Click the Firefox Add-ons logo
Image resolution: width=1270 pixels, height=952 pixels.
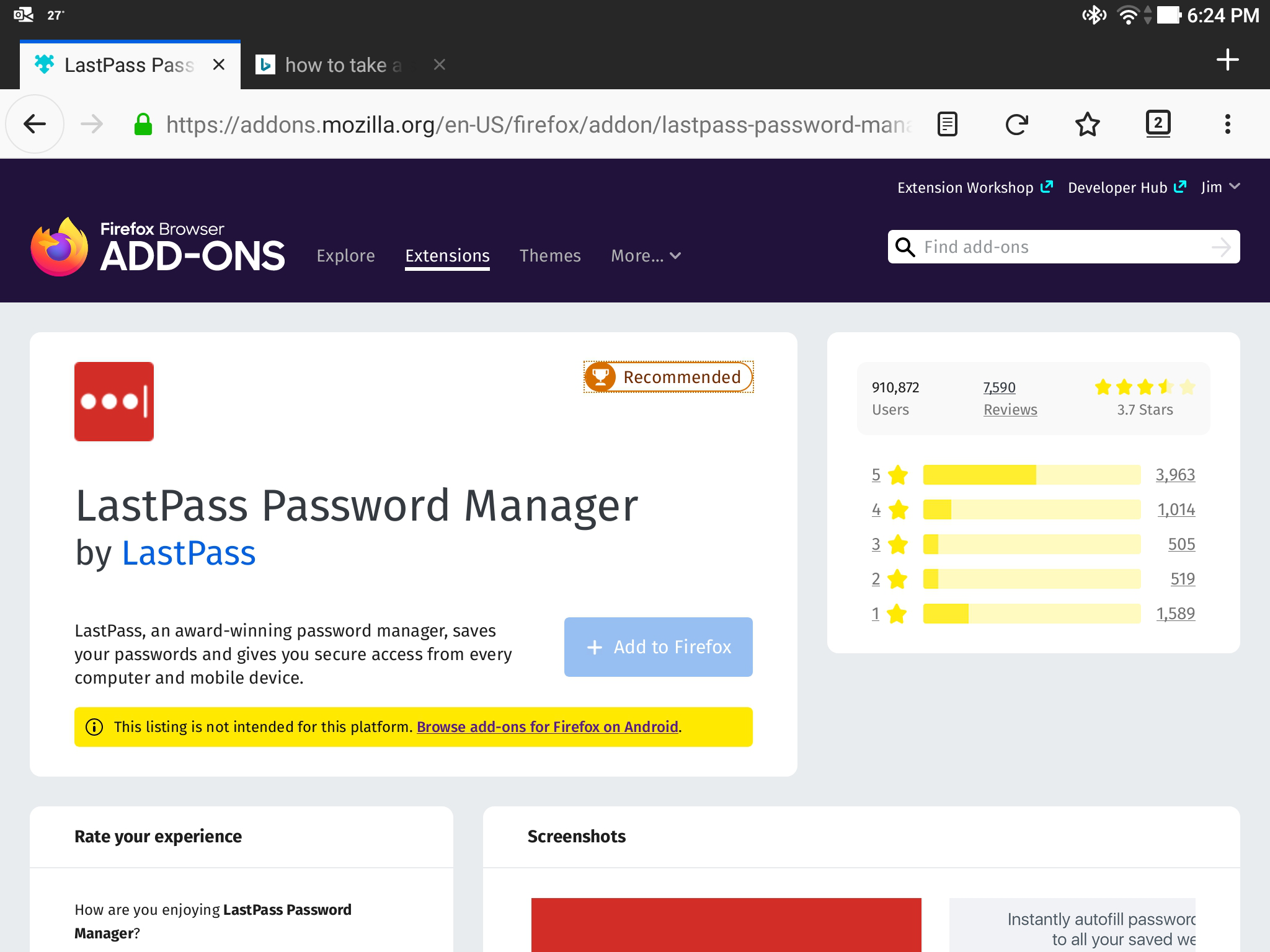point(158,247)
